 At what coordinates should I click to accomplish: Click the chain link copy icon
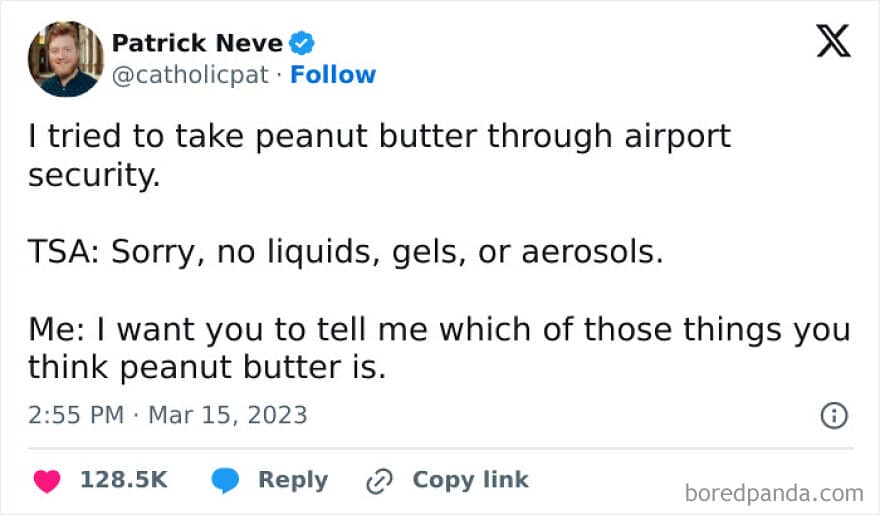pyautogui.click(x=379, y=481)
